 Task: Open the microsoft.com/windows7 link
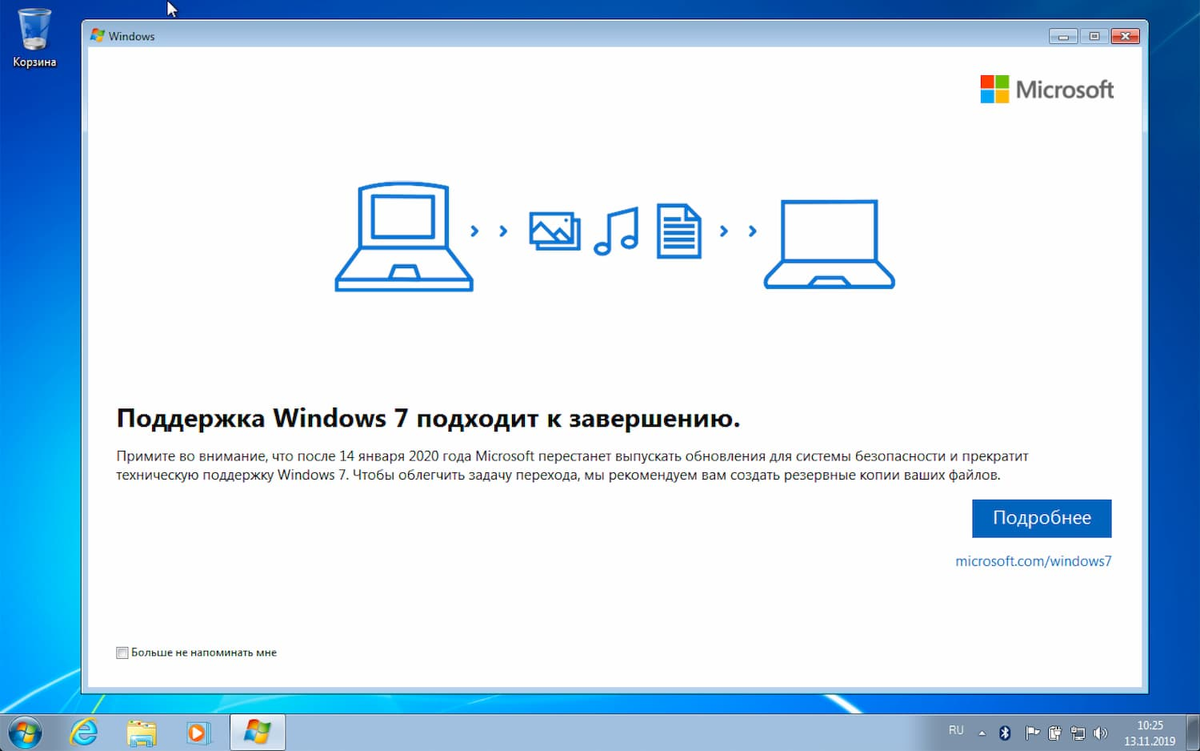tap(1033, 561)
